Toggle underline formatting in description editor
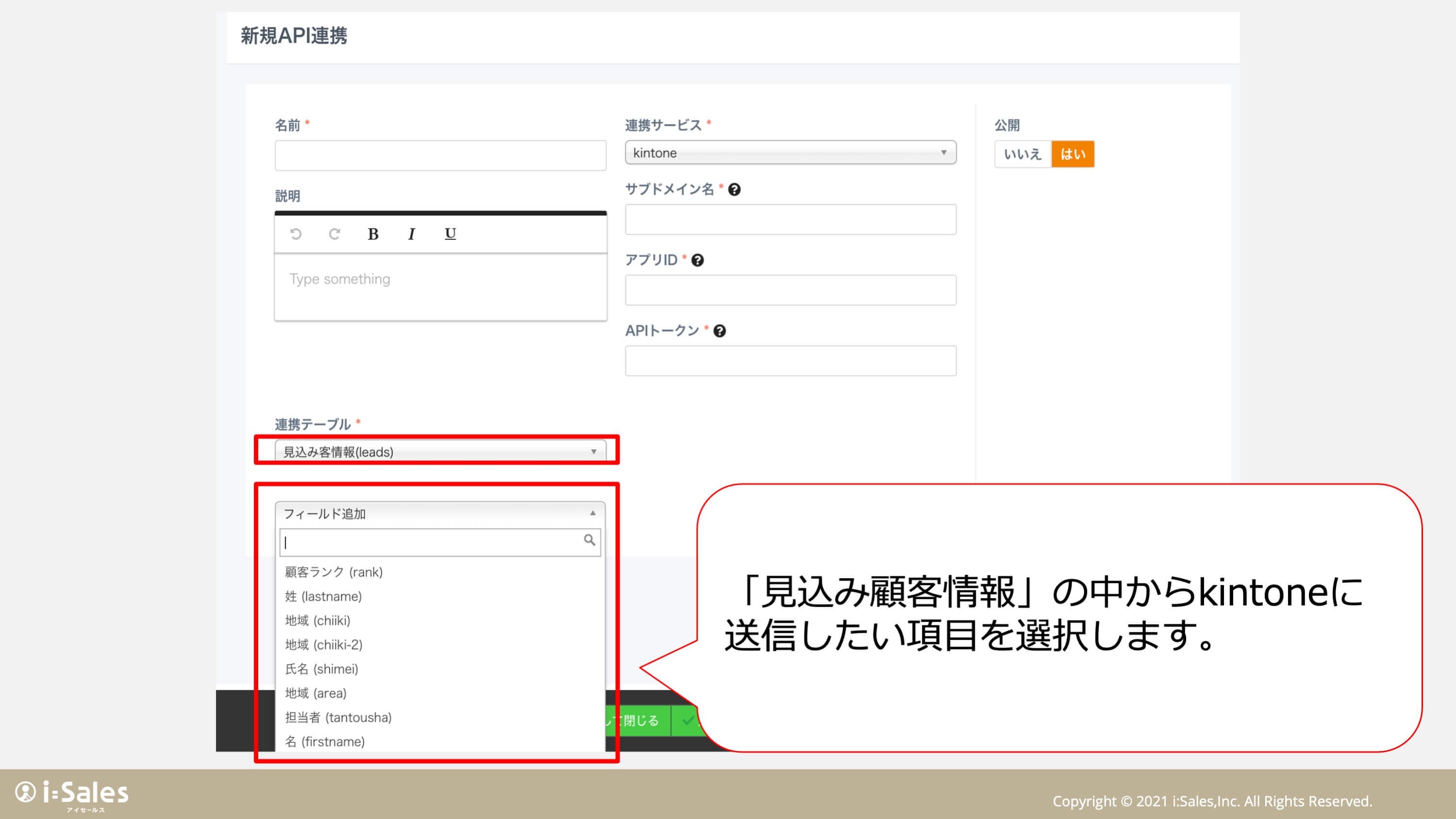Image resolution: width=1456 pixels, height=819 pixels. coord(450,234)
